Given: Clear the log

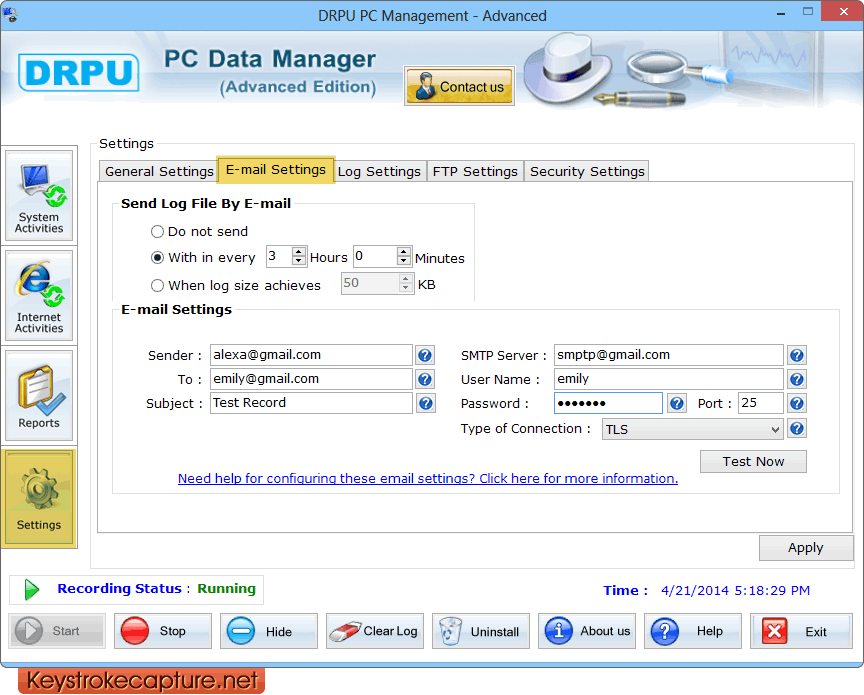Looking at the screenshot, I should (x=375, y=631).
